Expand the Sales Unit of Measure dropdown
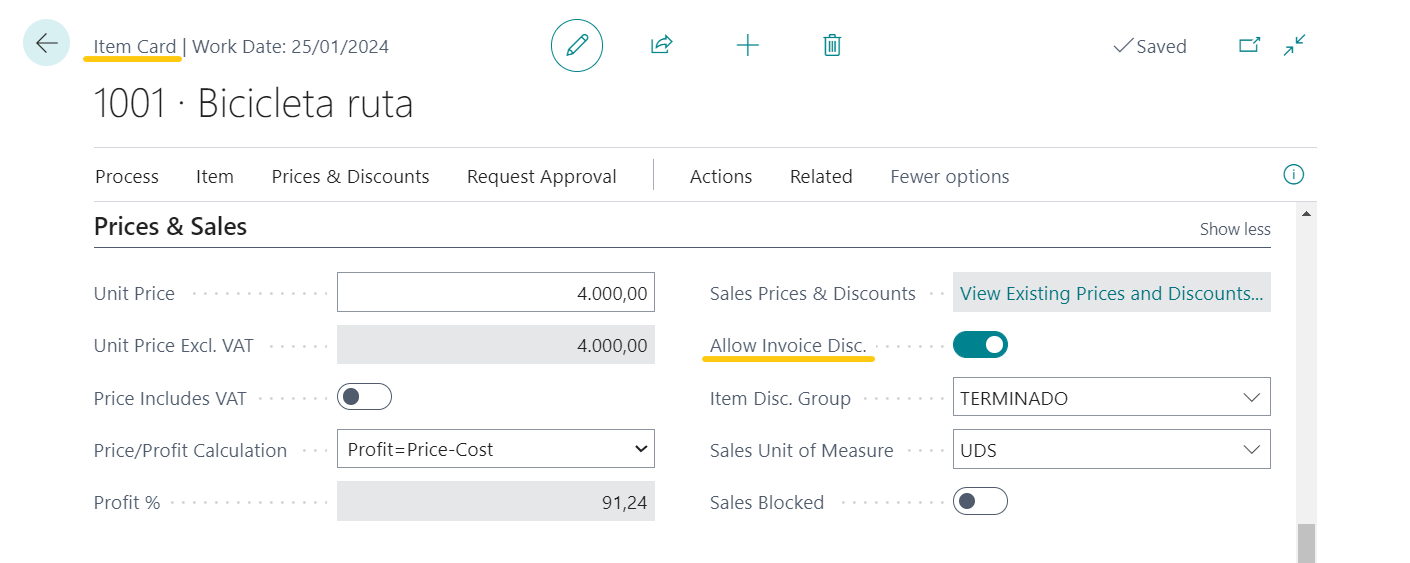Viewport: 1410px width, 563px height. [x=1251, y=449]
